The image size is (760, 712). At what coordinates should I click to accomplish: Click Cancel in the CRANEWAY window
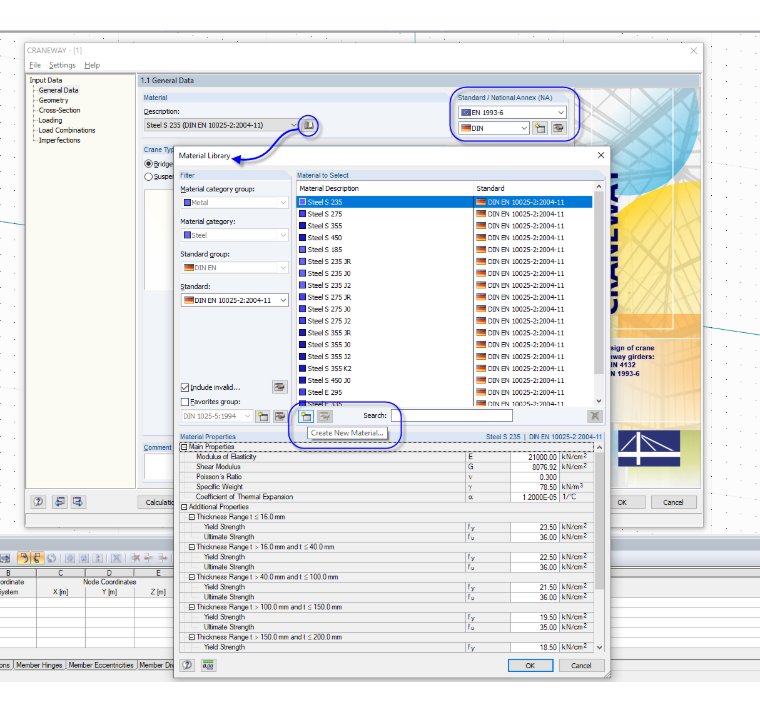tap(673, 502)
